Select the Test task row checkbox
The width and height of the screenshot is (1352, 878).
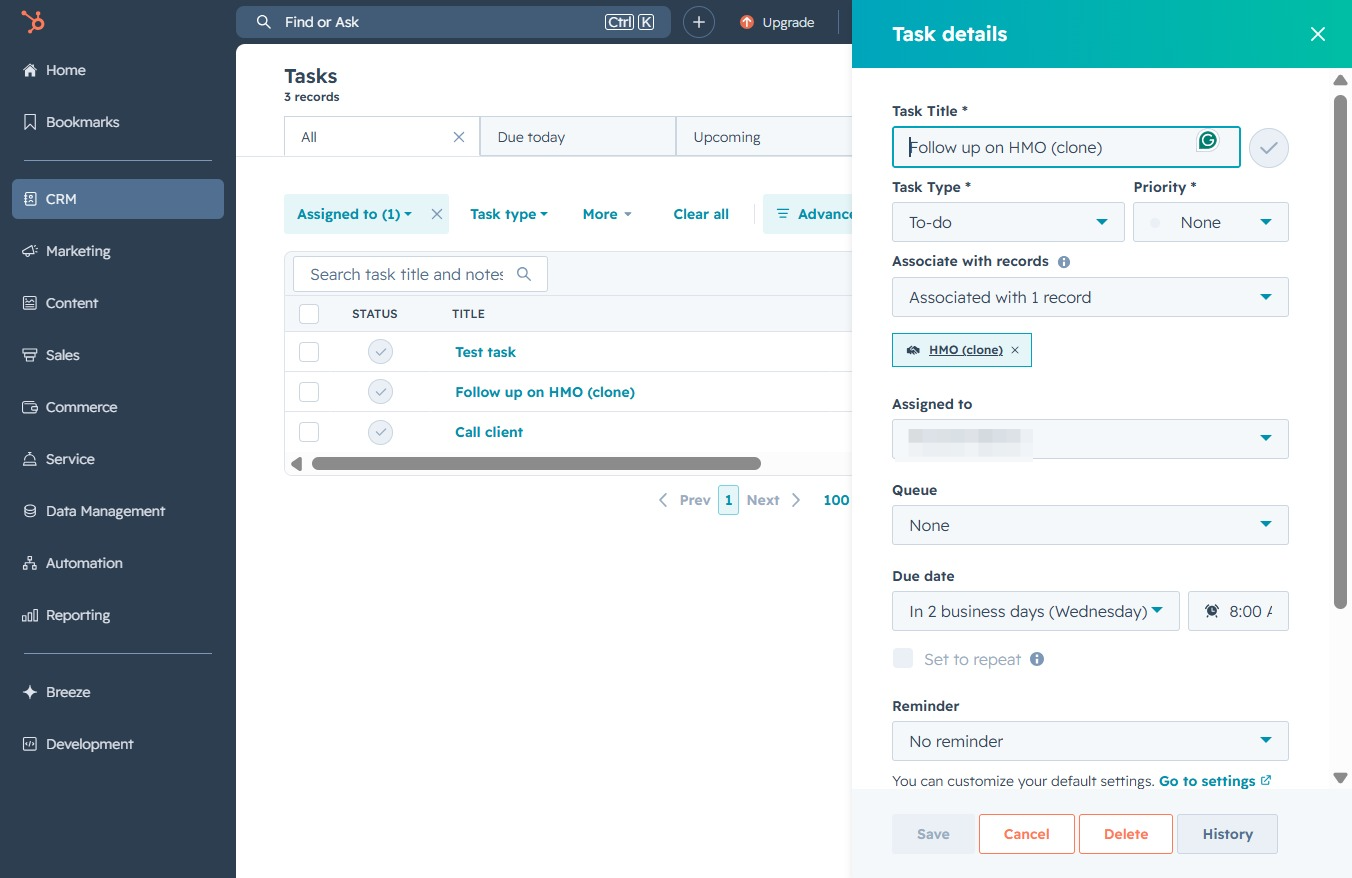309,352
